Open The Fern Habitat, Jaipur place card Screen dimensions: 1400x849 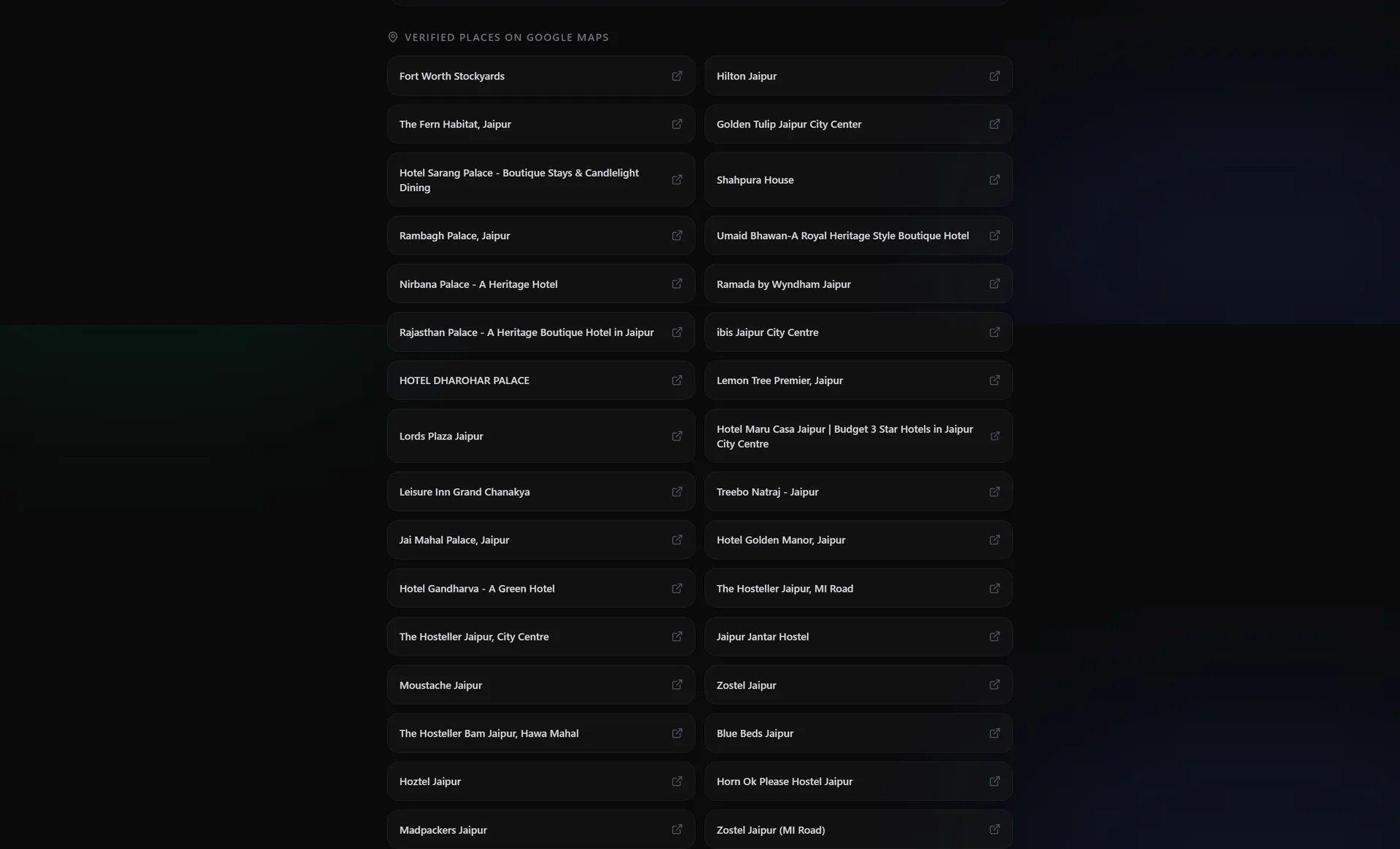[x=540, y=124]
